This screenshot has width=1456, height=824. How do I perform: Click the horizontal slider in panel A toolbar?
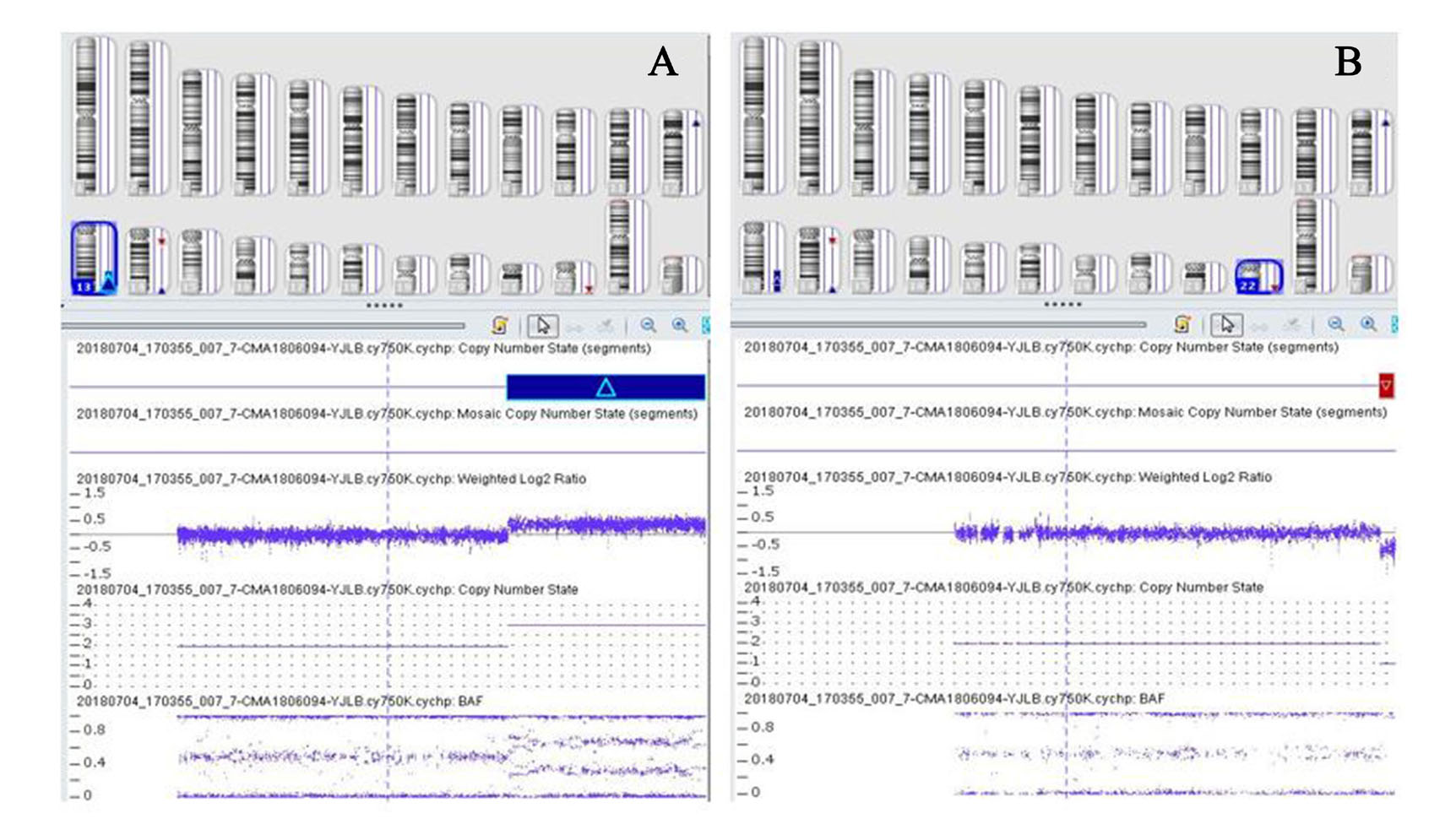coord(263,325)
